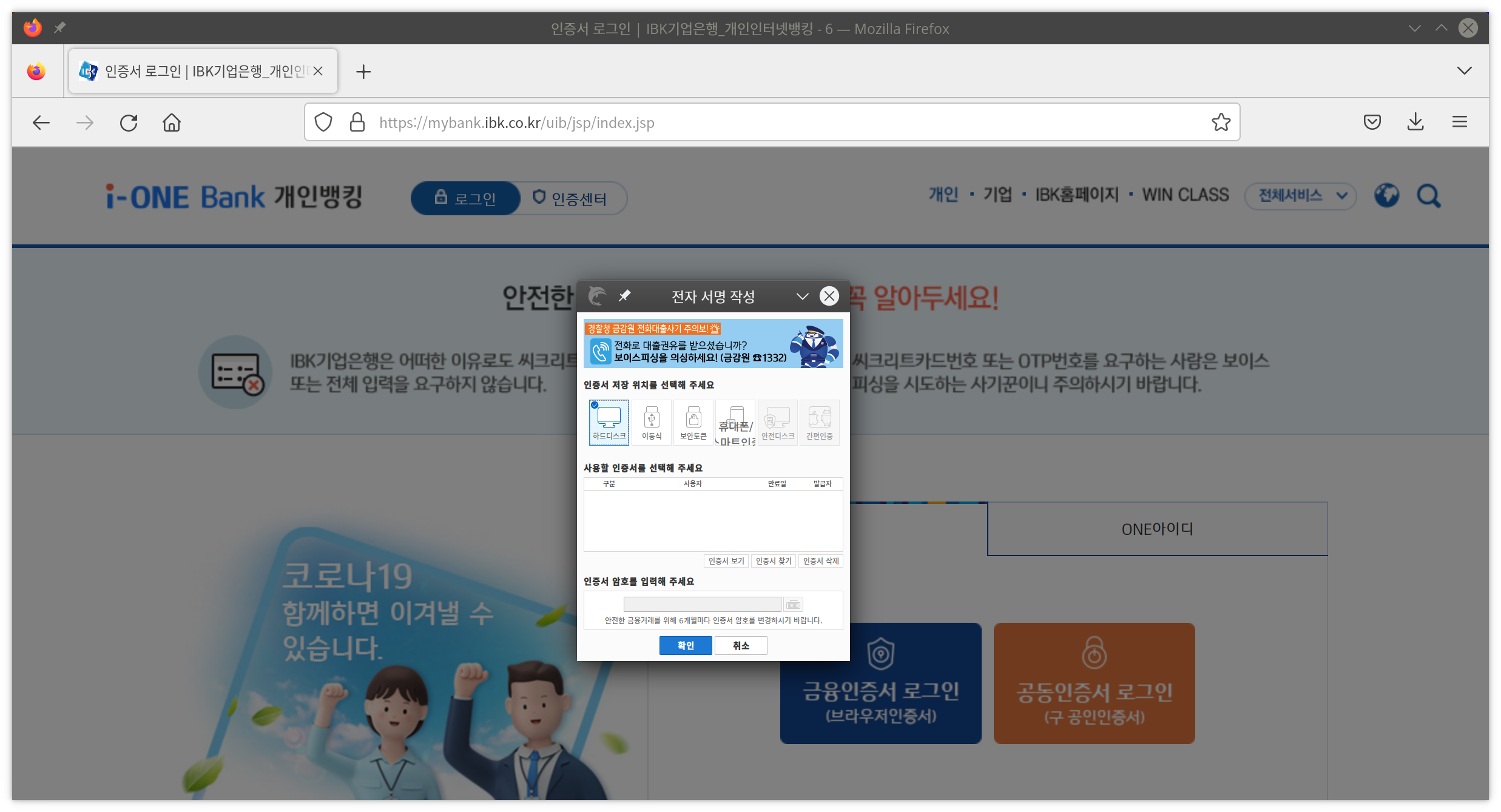Click the Firefox logo in the window titlebar
Viewport: 1501px width, 812px height.
(x=33, y=28)
